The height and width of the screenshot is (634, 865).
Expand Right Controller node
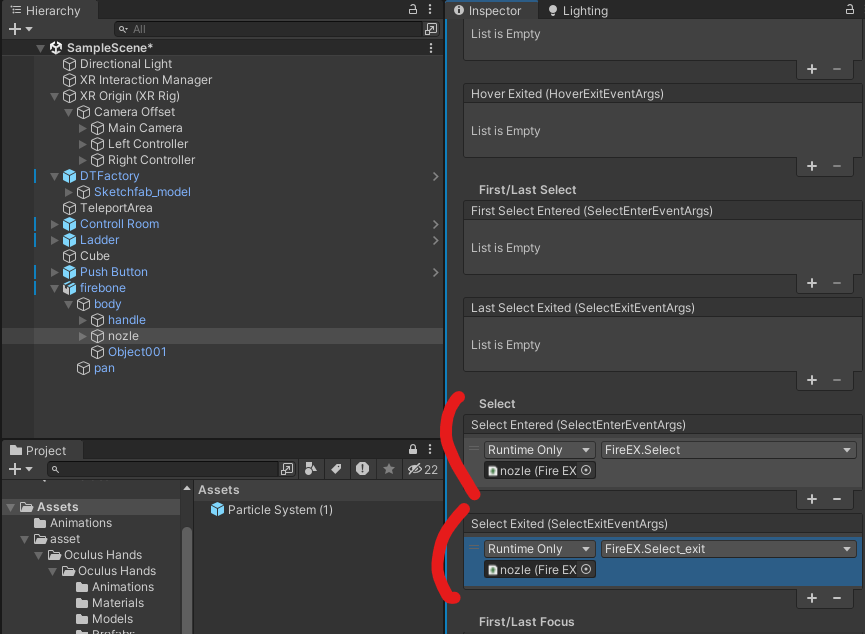83,160
